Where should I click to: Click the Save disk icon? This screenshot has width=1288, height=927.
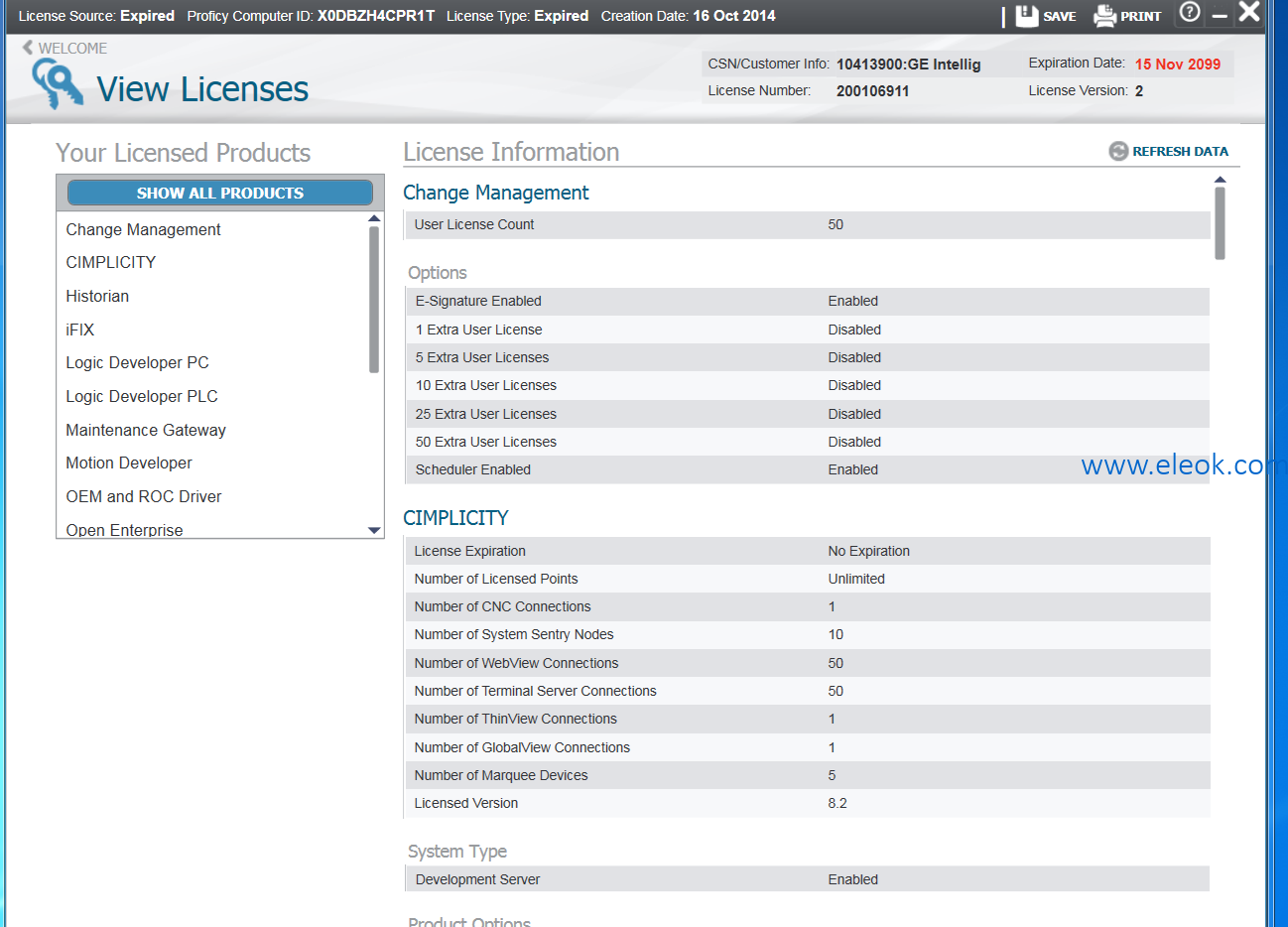(1026, 16)
